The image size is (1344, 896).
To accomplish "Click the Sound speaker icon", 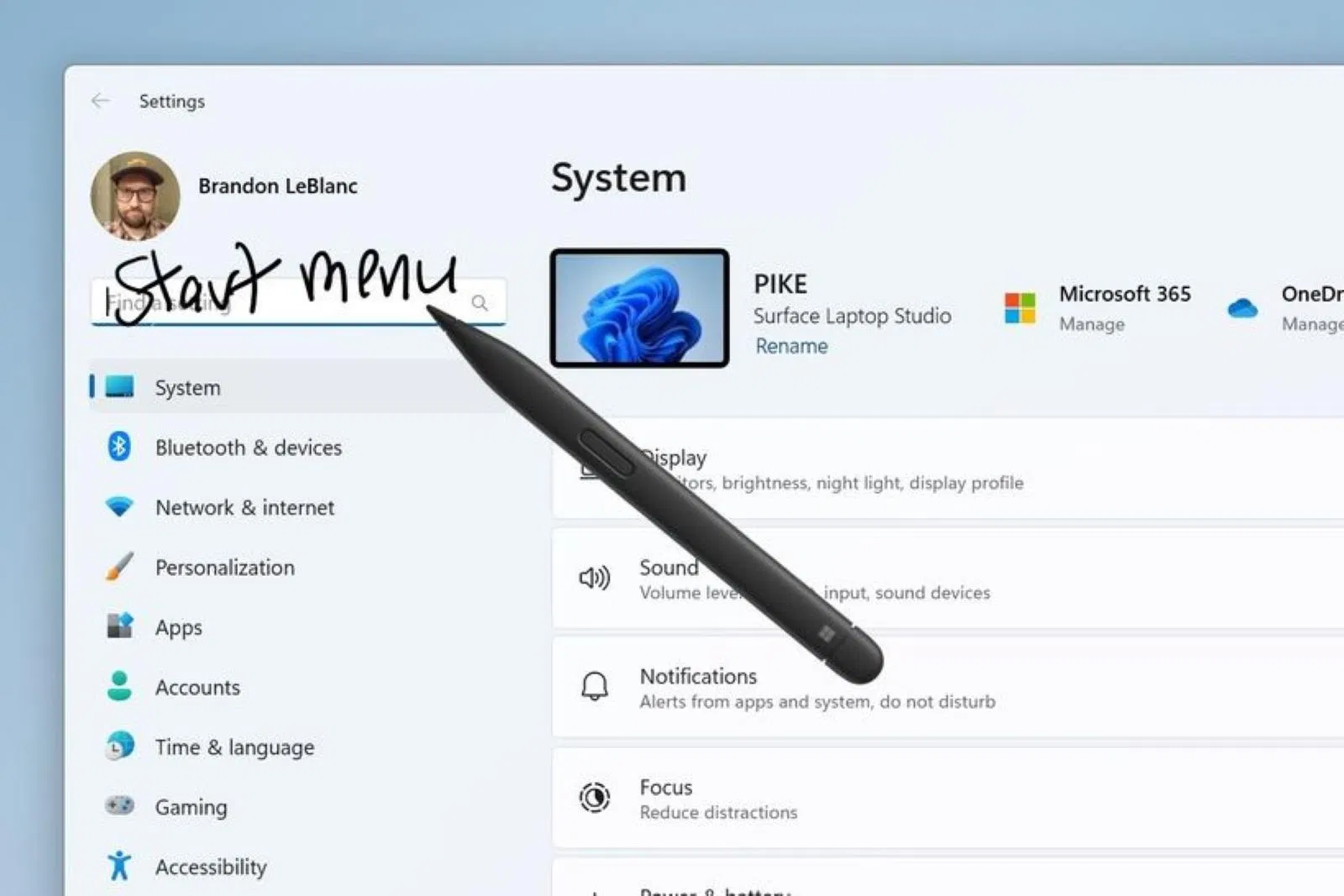I will (x=595, y=578).
